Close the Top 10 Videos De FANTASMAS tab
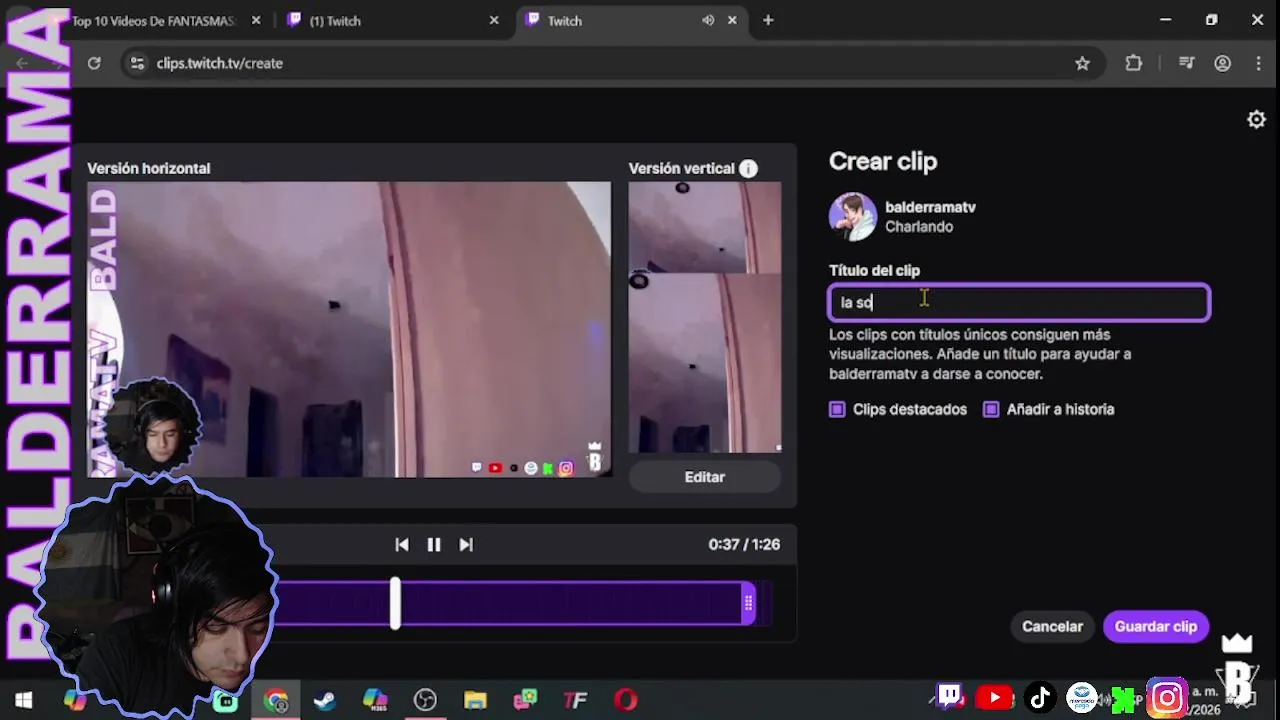This screenshot has width=1280, height=720. (x=256, y=20)
